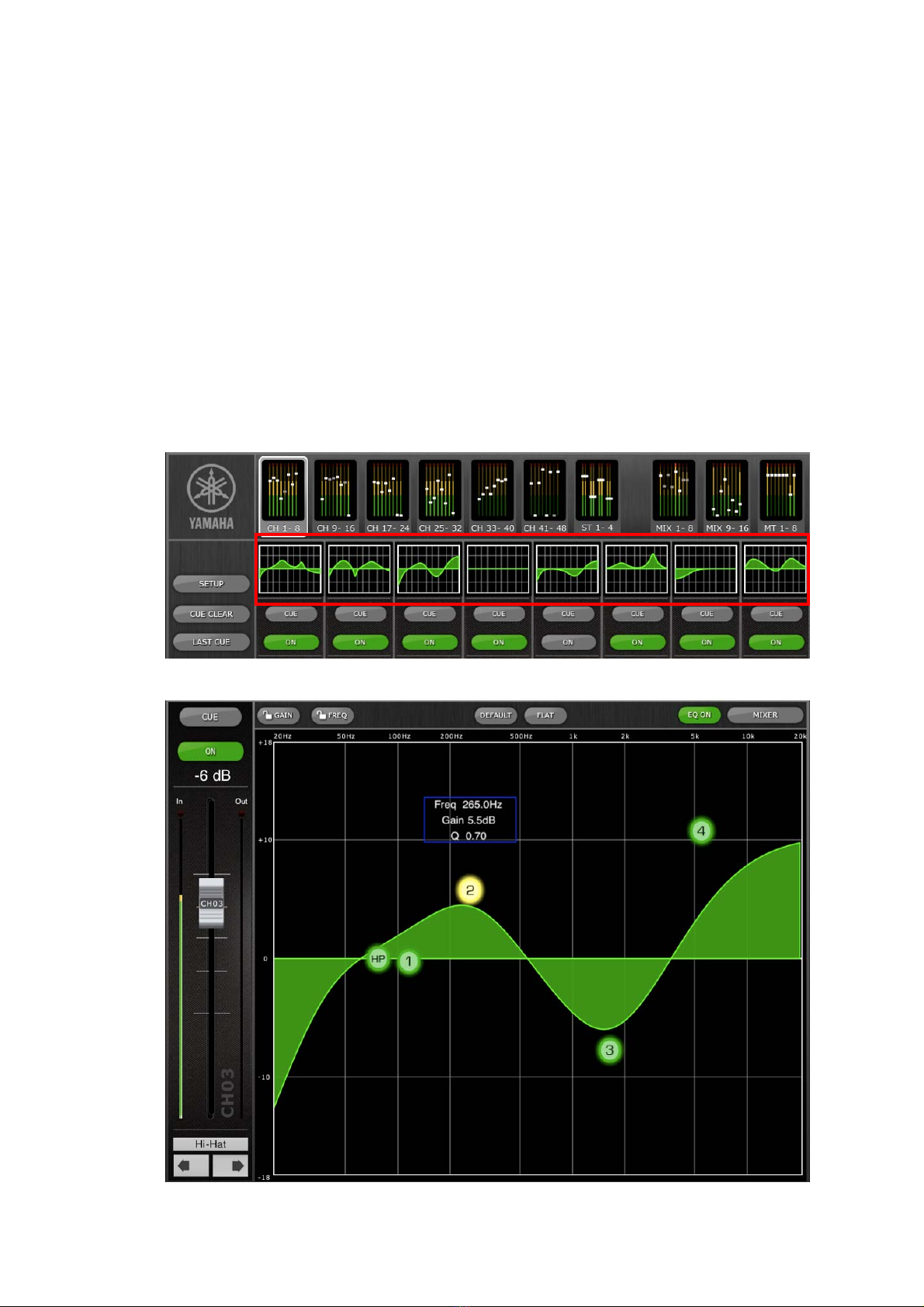Click the Yamaha logo
Screen dimensions: 924x1307
211,497
